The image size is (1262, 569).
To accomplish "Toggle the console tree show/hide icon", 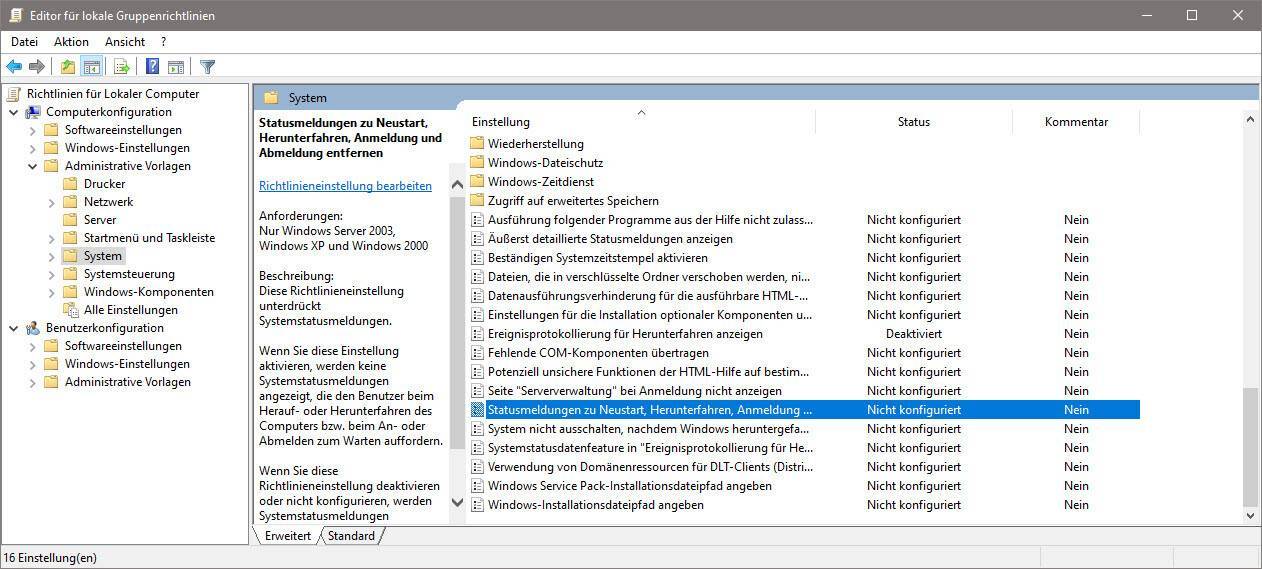I will coord(91,67).
